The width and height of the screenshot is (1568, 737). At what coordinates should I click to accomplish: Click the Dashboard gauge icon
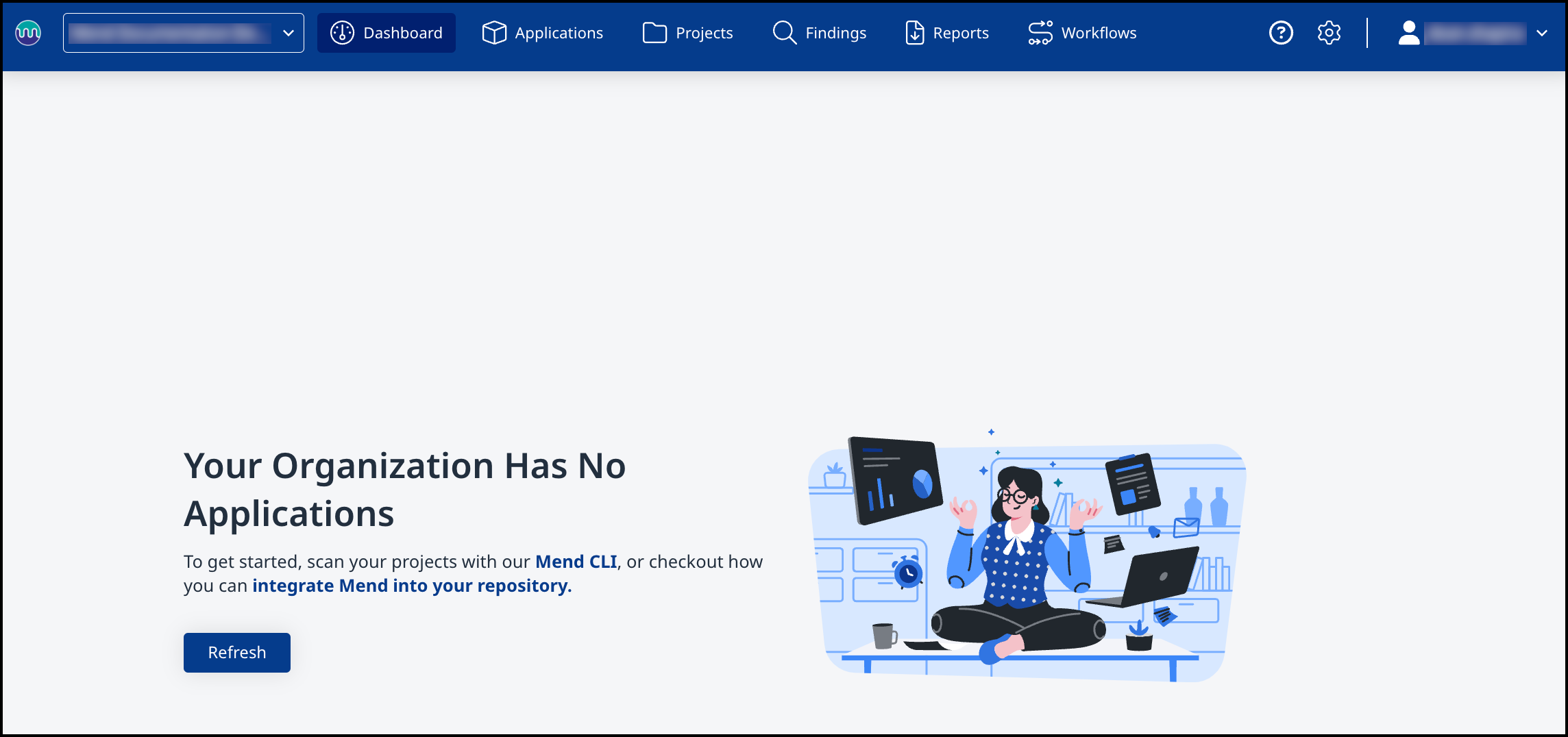point(342,33)
